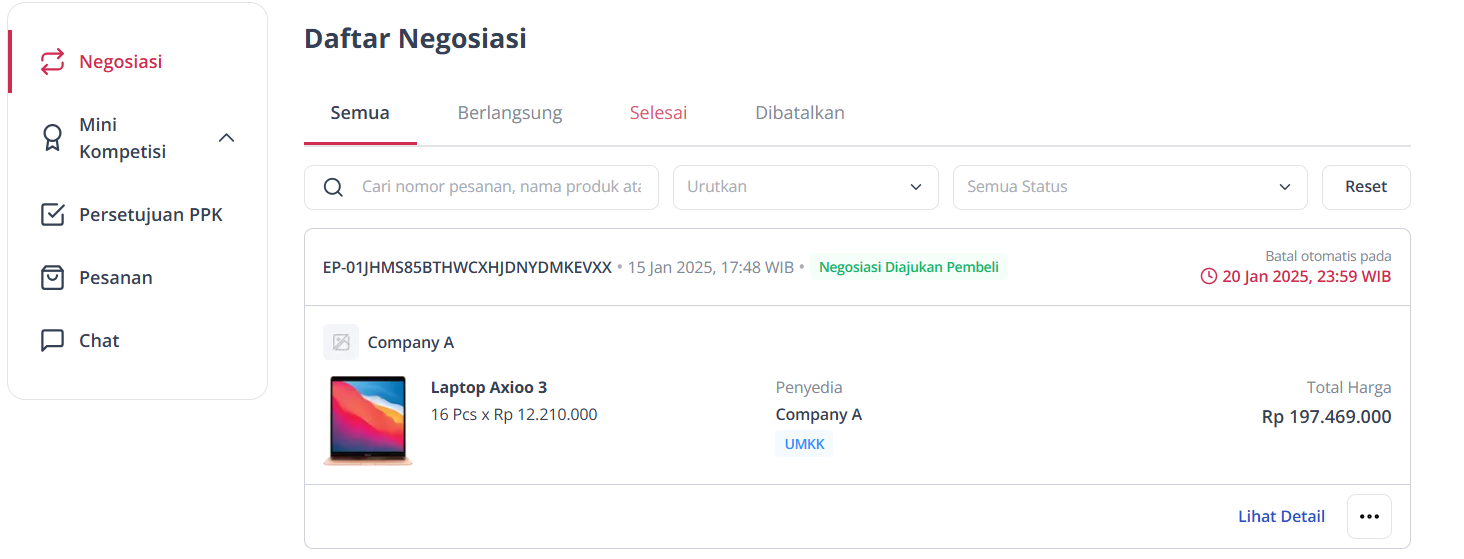This screenshot has height=559, width=1464.
Task: Open the Lihat Detail link
Action: click(1282, 517)
